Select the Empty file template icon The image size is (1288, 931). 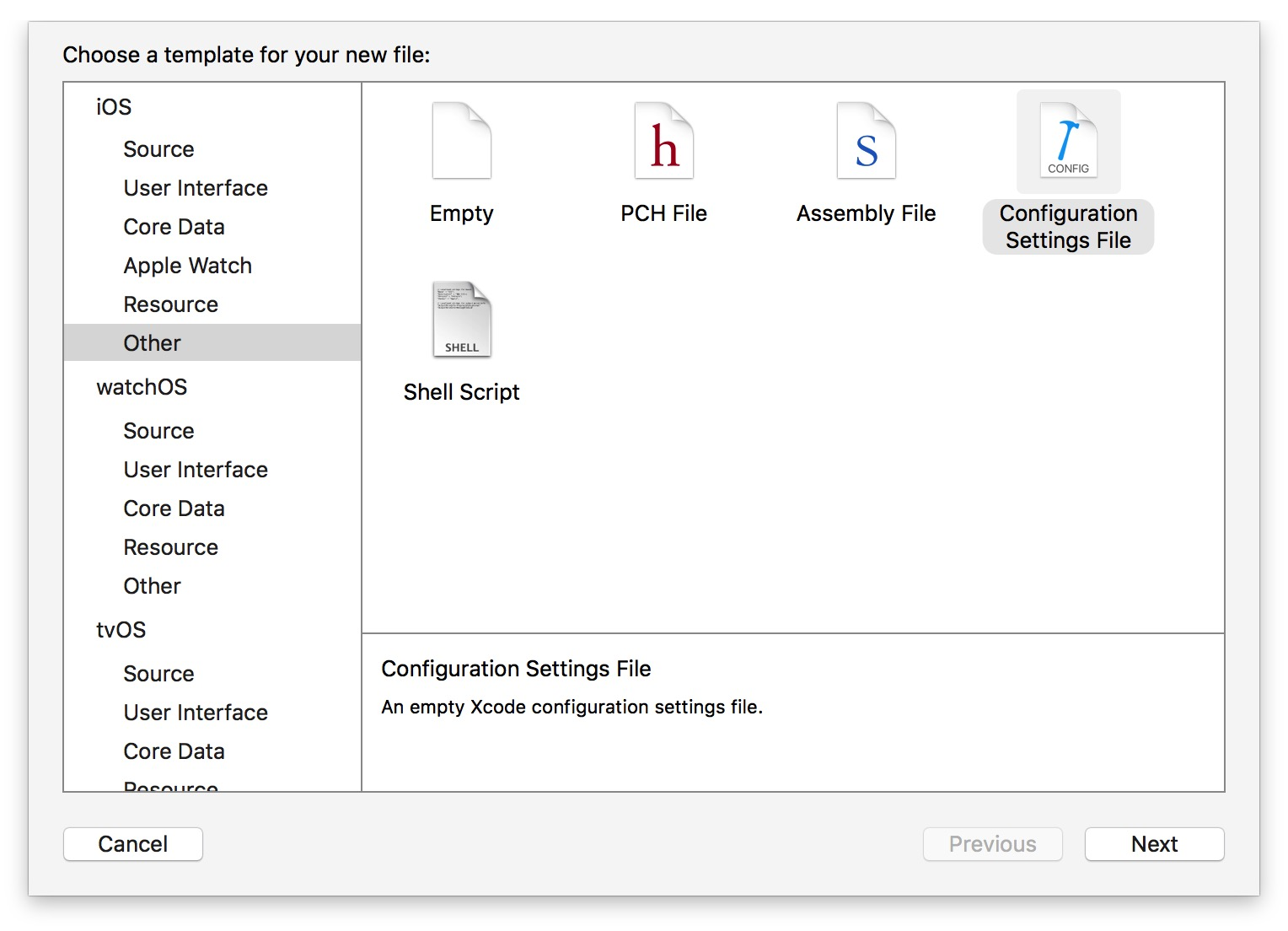461,142
